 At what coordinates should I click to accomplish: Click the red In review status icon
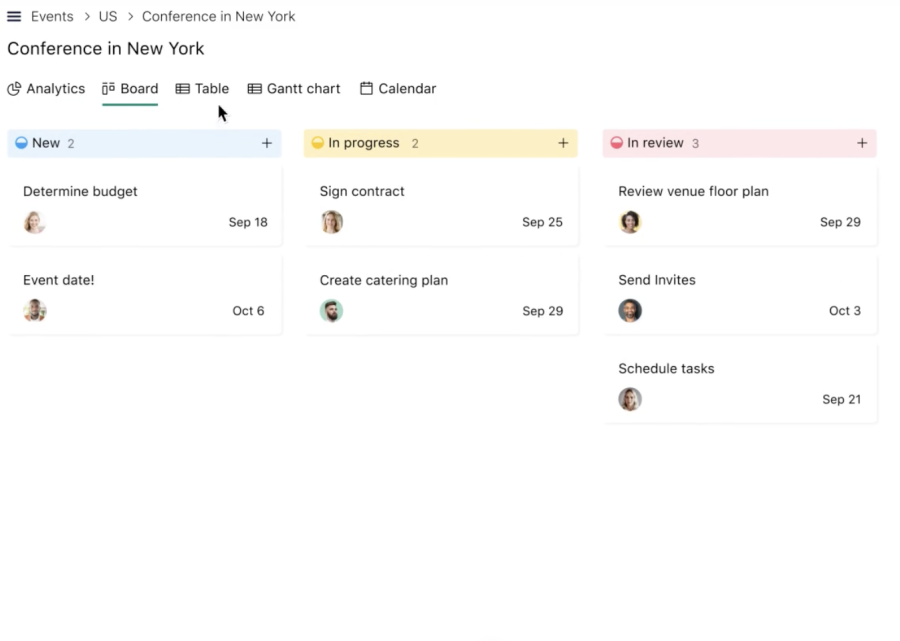pyautogui.click(x=616, y=143)
